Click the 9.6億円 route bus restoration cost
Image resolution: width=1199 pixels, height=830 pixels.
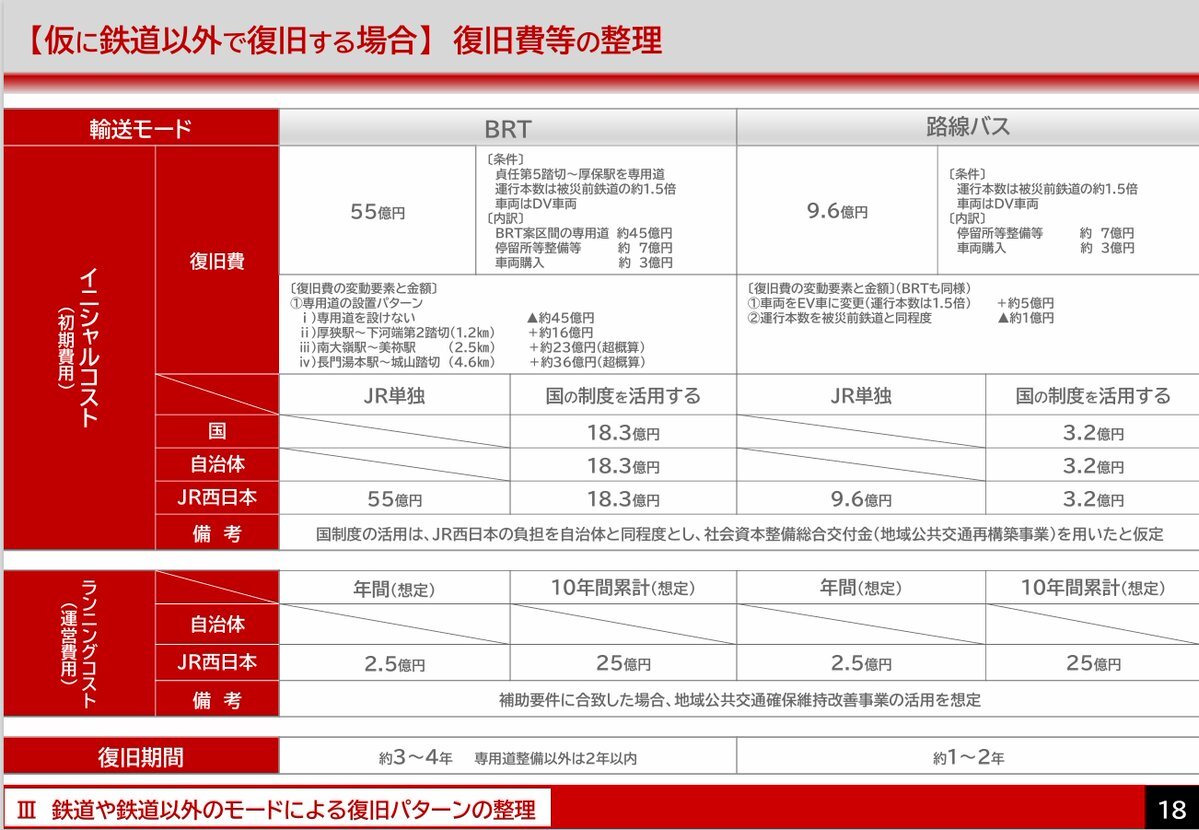837,211
